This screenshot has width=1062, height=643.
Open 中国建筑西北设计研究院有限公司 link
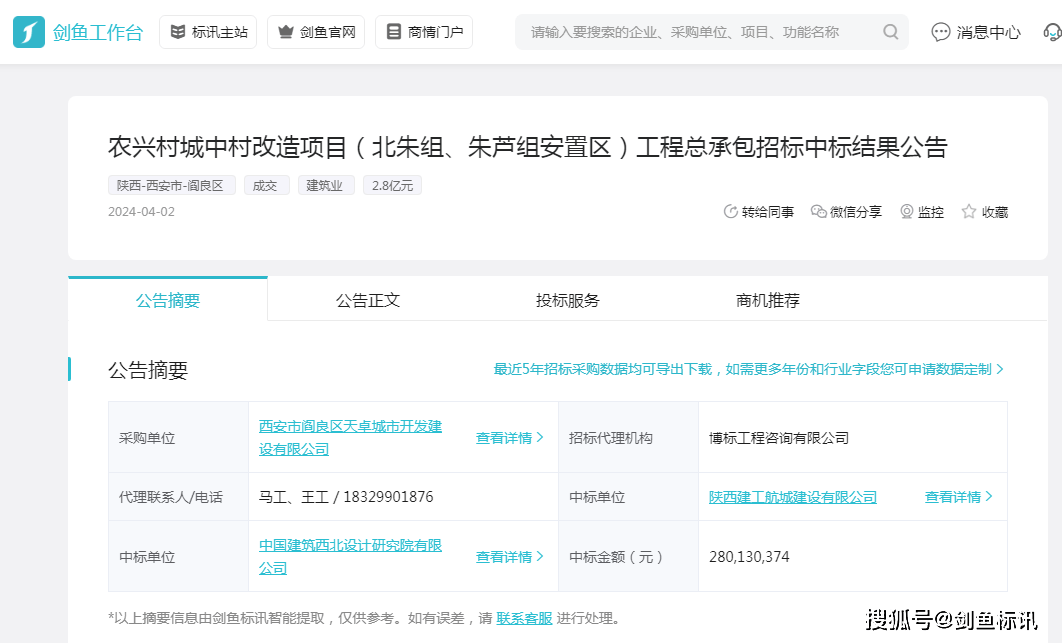(350, 556)
